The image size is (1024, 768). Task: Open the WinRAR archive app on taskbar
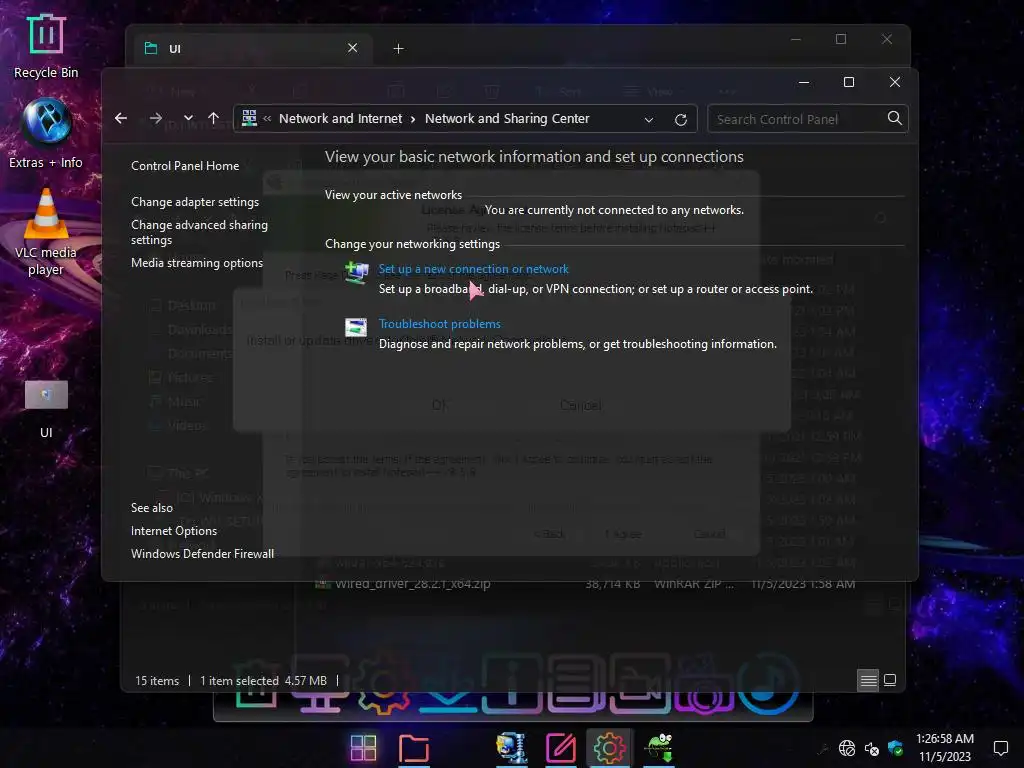511,748
